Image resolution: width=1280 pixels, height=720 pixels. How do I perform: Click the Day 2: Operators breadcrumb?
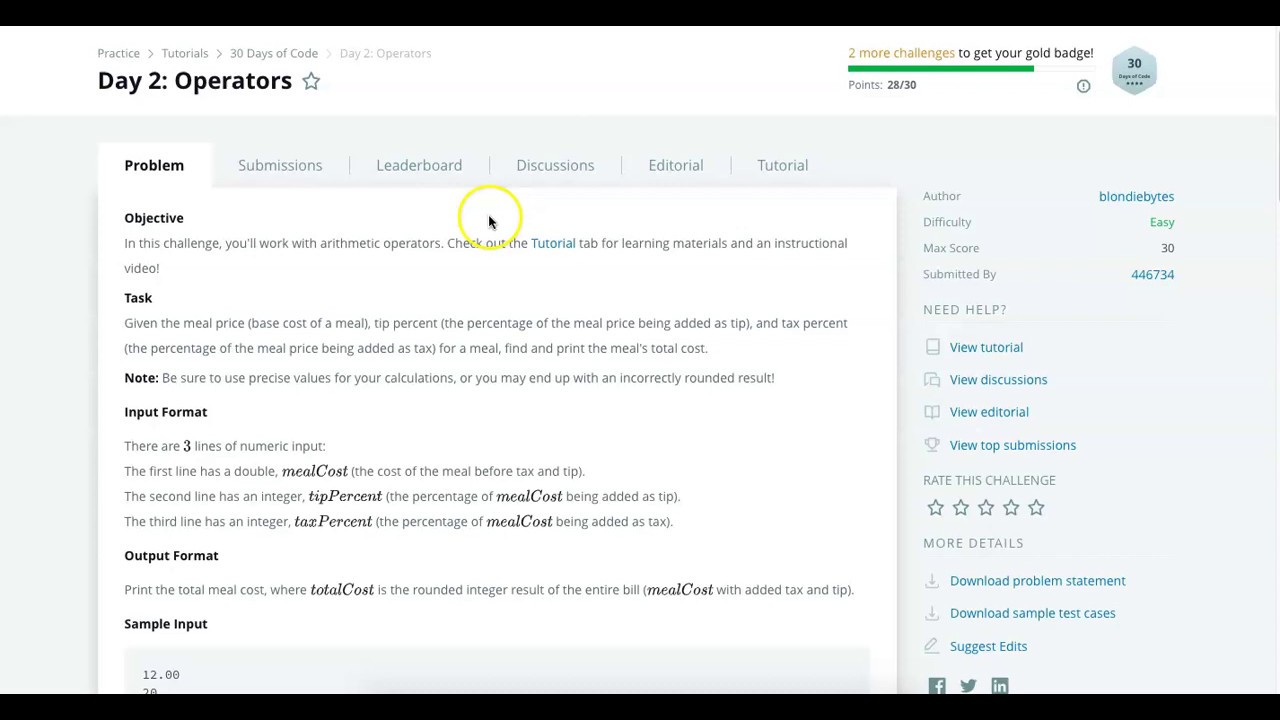(x=385, y=53)
